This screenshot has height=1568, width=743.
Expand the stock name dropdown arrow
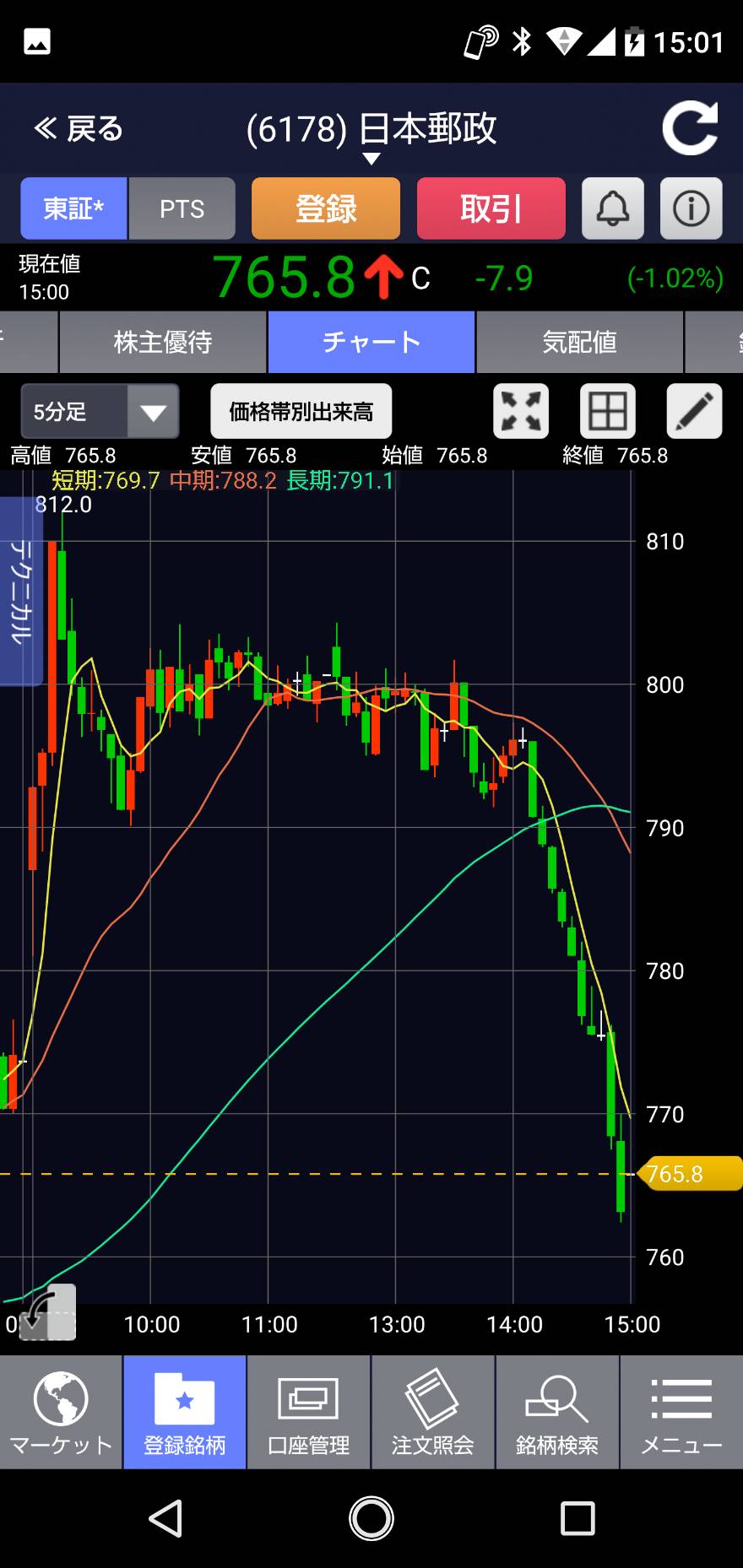[371, 159]
